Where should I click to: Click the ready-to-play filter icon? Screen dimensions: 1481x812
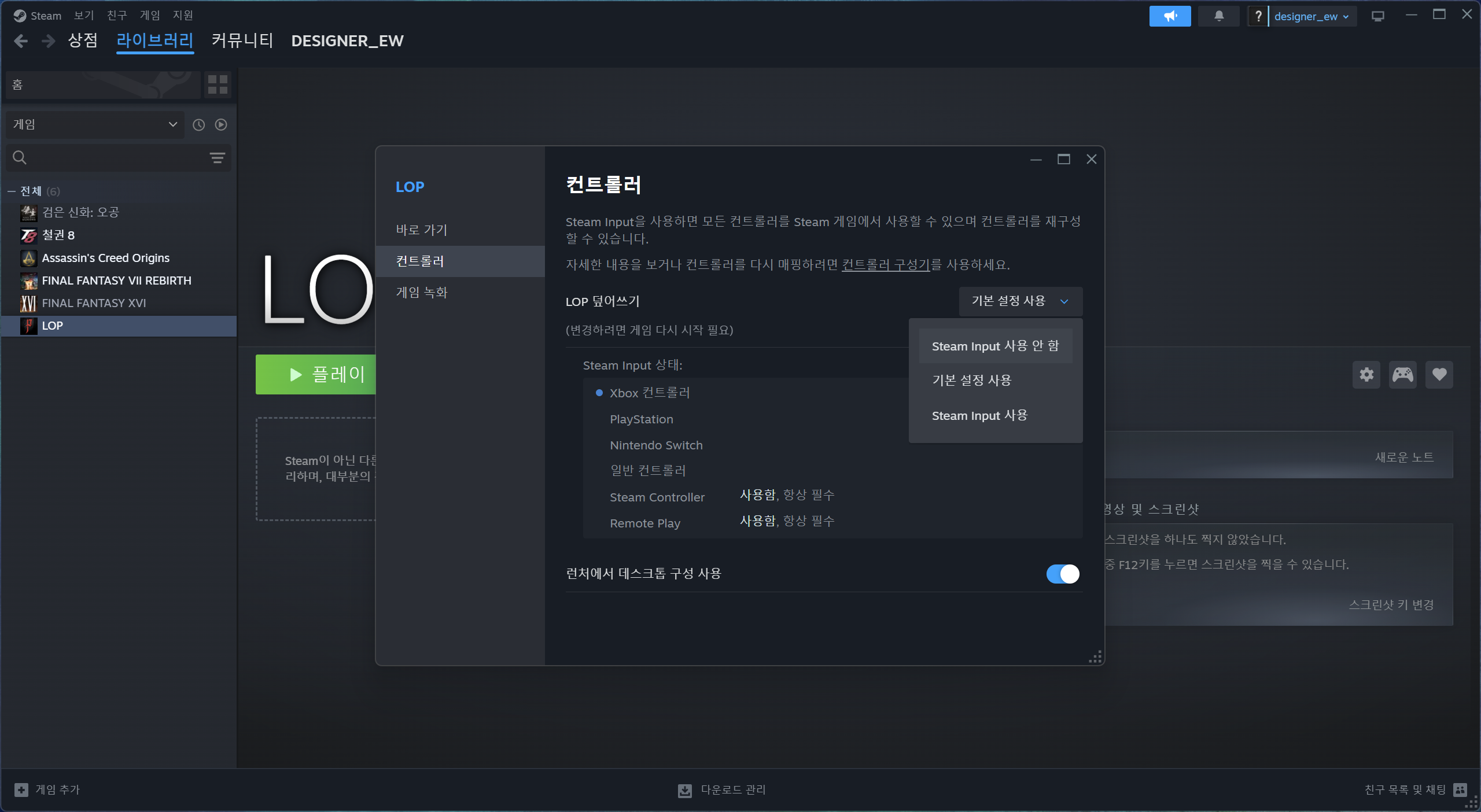(221, 124)
